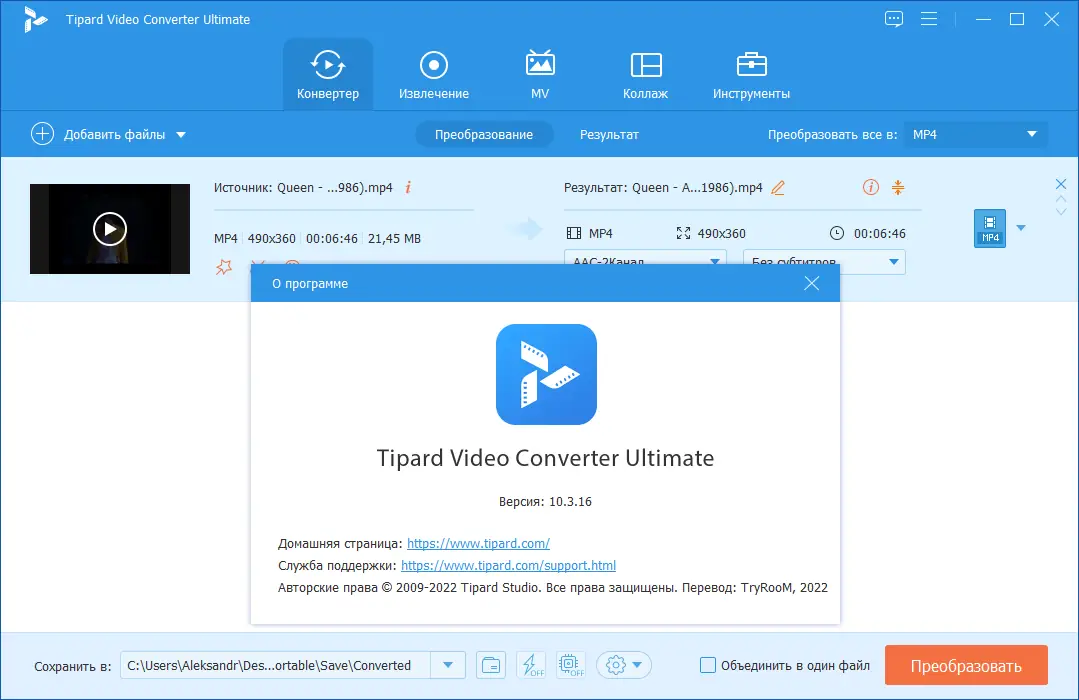Enable Объединить в один файл checkbox
The width and height of the screenshot is (1079, 700).
[x=707, y=665]
